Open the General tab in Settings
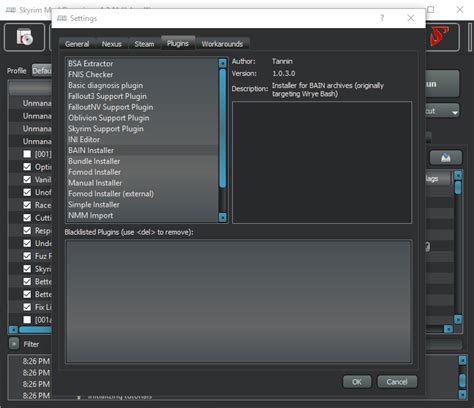The height and width of the screenshot is (408, 474). point(77,44)
